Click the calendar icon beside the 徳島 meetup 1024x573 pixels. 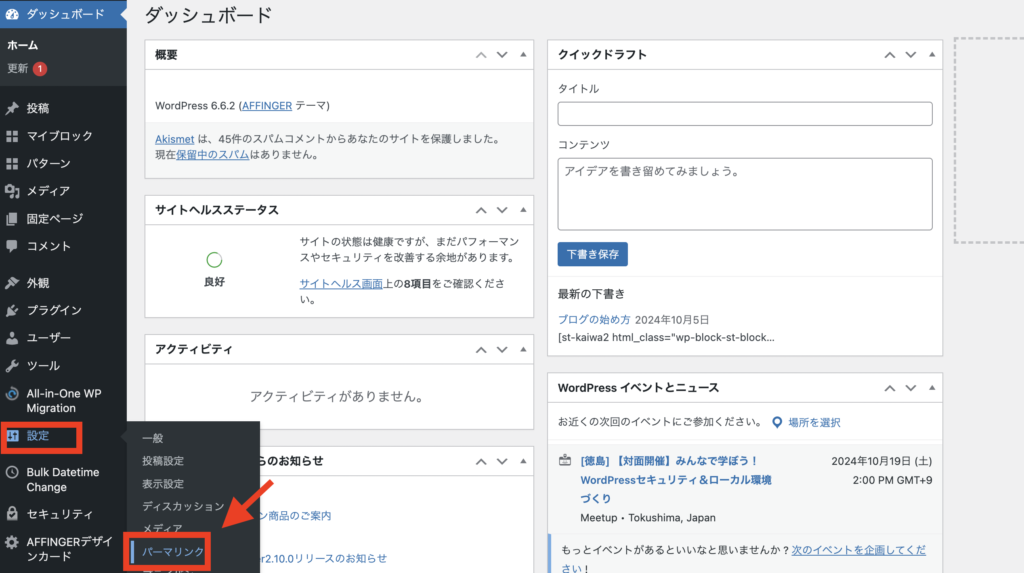(x=565, y=461)
